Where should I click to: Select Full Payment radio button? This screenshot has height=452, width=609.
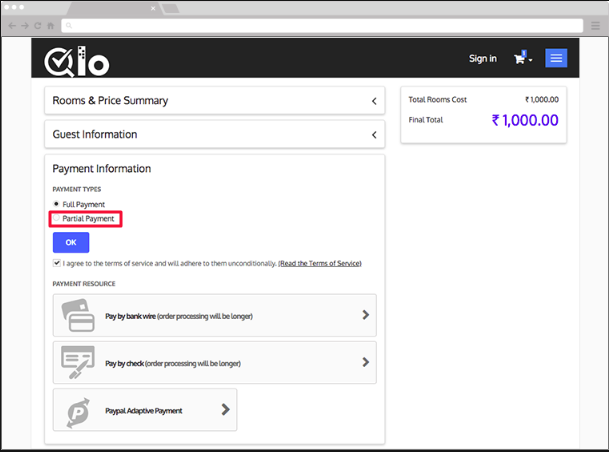tap(56, 203)
